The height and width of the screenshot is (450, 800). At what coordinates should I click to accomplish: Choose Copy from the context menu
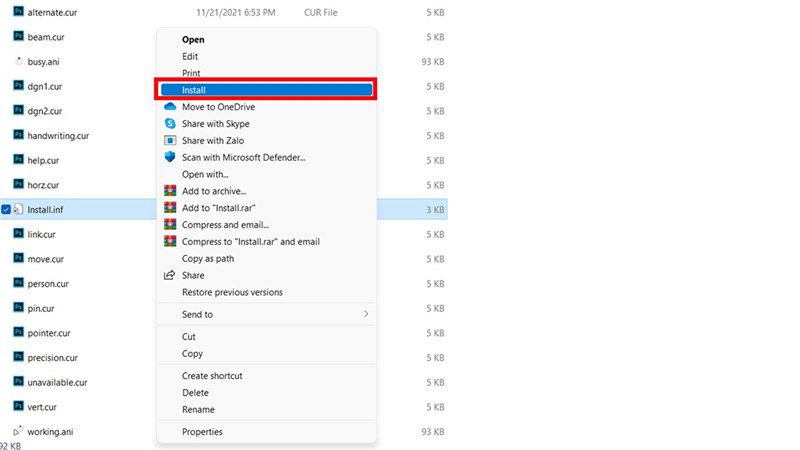point(192,353)
